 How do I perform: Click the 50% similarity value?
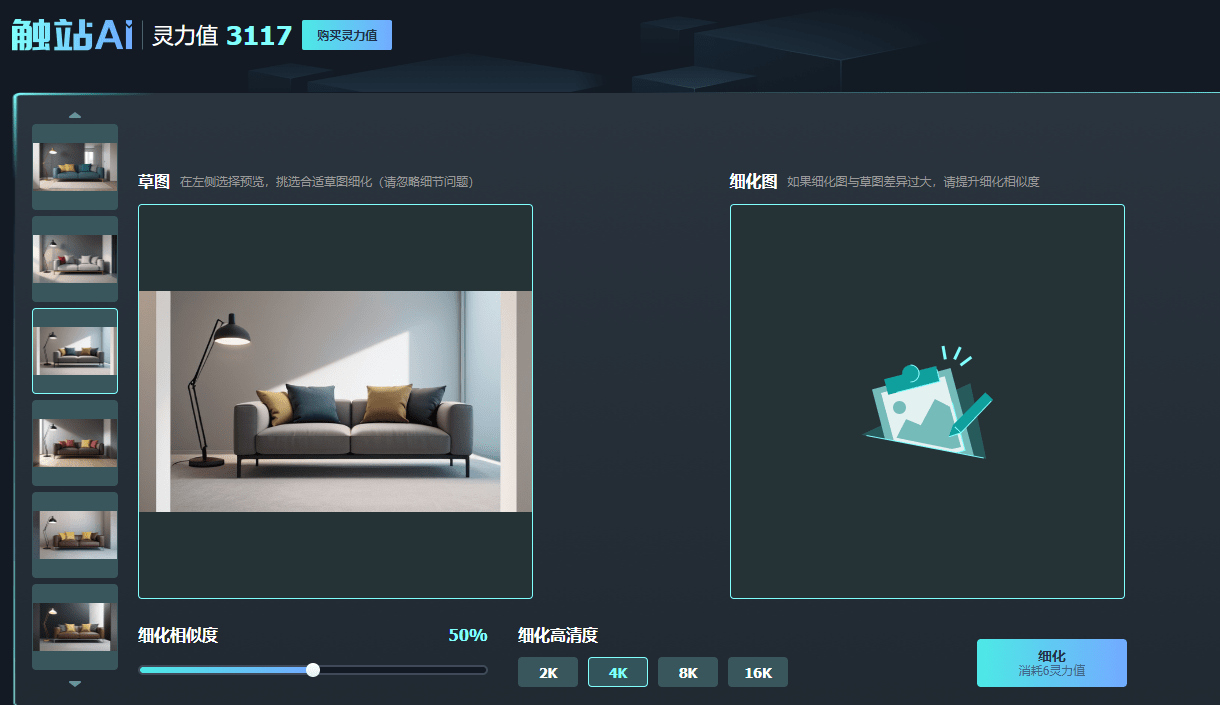coord(468,635)
